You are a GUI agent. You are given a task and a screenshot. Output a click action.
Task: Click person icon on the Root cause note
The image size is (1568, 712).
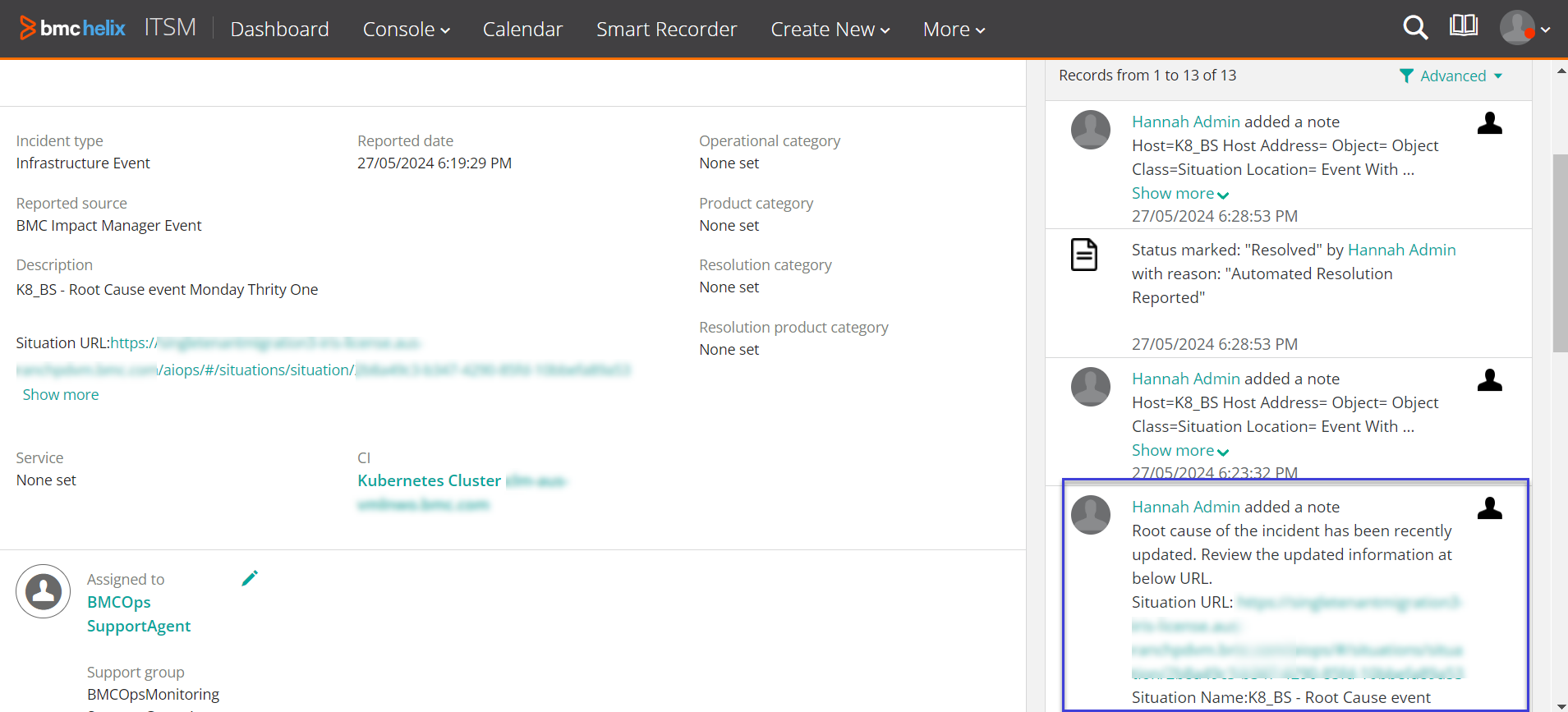(x=1490, y=508)
